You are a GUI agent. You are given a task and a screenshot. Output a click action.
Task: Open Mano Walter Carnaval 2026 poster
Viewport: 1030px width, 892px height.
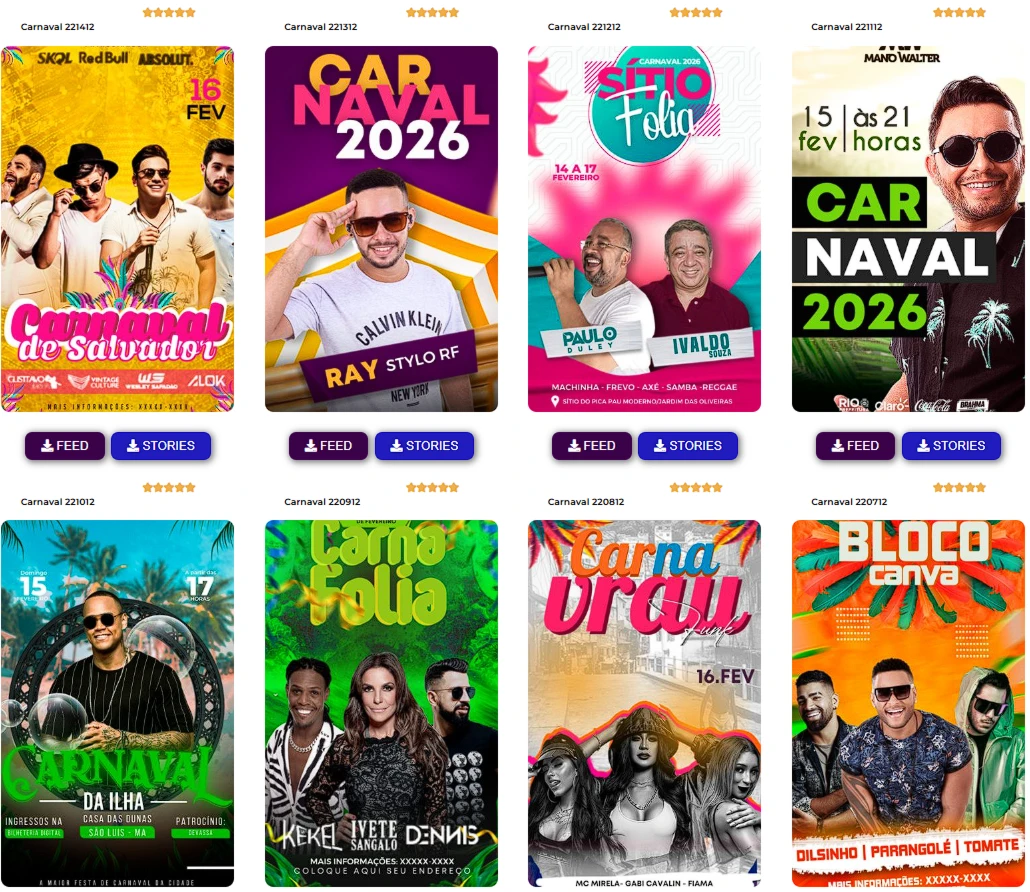pos(908,229)
